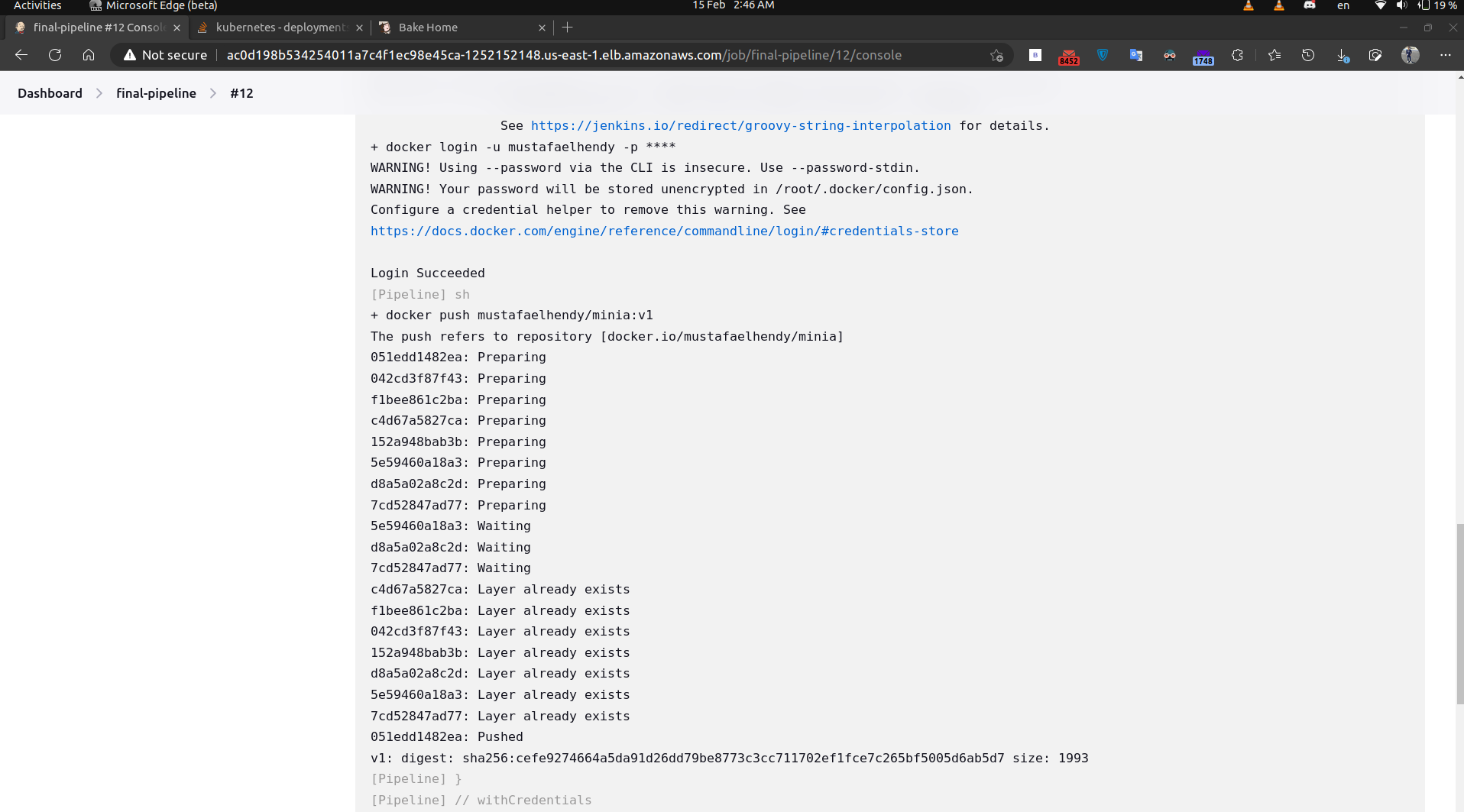Navigate to Dashboard via breadcrumb
The height and width of the screenshot is (812, 1464).
(x=50, y=92)
